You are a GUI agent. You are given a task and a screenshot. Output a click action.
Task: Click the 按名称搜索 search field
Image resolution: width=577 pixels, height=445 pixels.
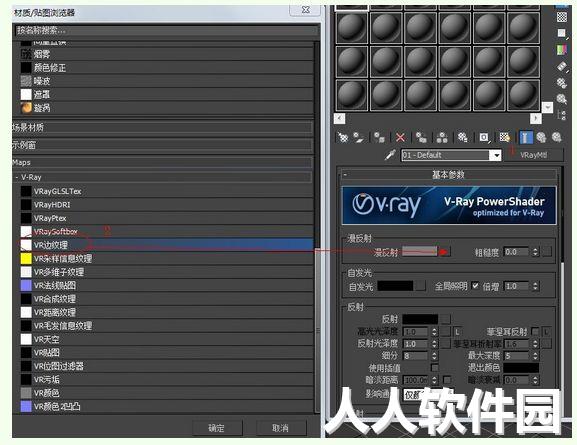click(166, 30)
